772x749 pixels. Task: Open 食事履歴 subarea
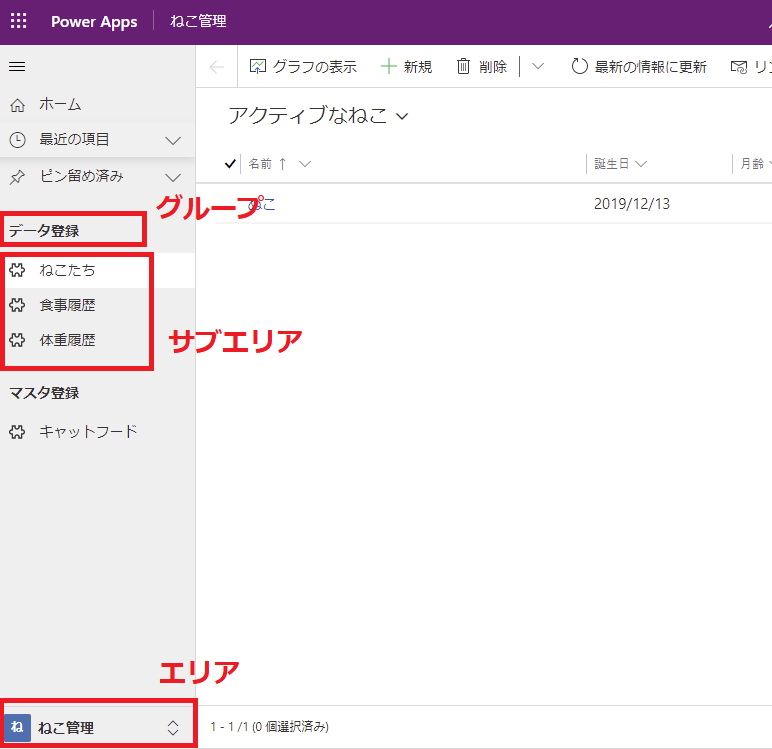coord(68,305)
